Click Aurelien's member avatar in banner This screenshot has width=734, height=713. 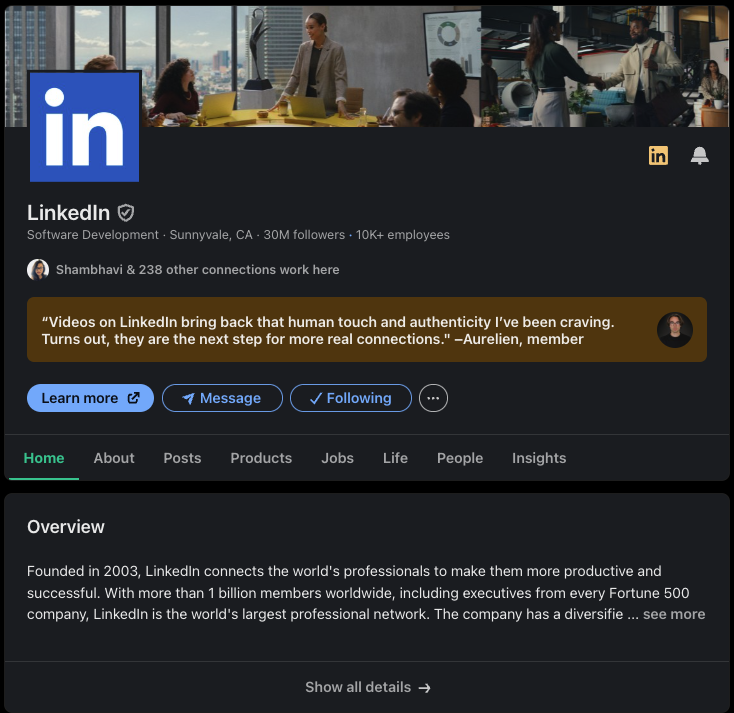coord(675,330)
